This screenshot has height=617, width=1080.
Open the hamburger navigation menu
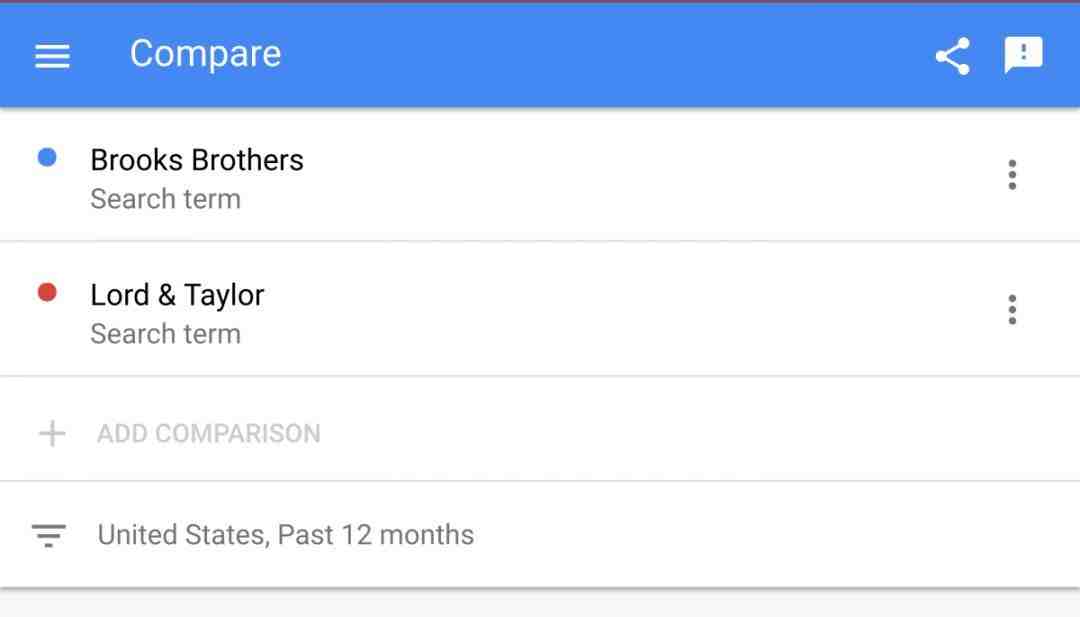pos(52,56)
